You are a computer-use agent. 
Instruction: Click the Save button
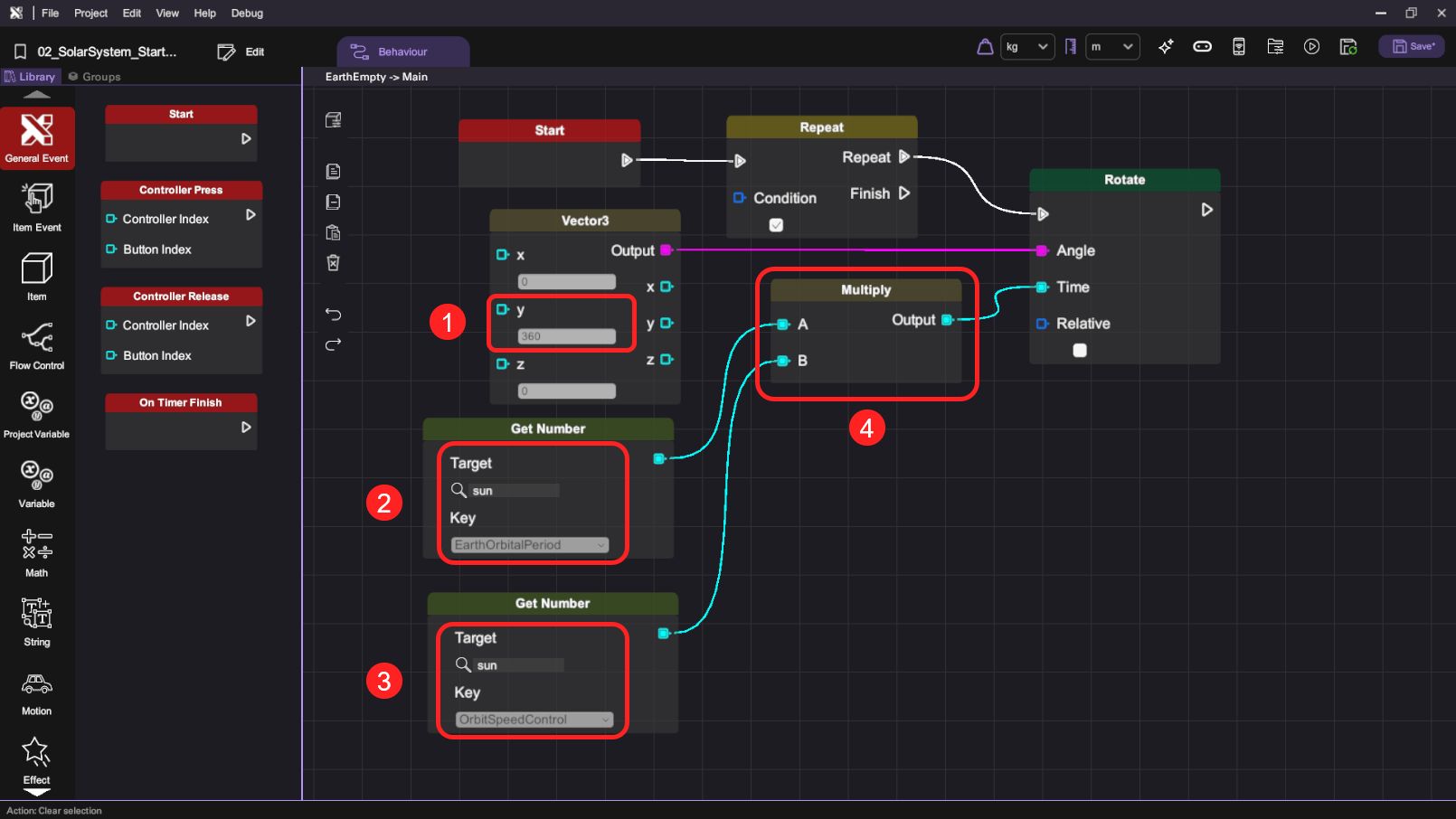pos(1411,47)
